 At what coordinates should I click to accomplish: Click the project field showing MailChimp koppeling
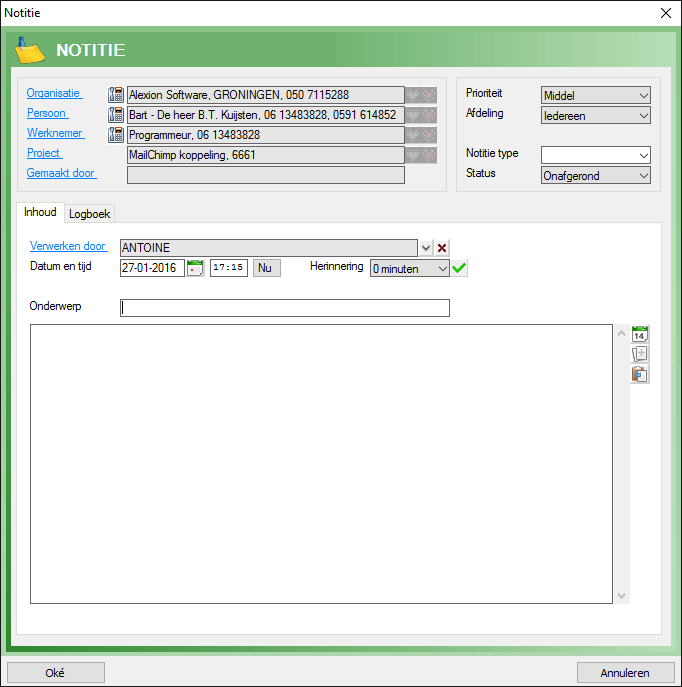tap(265, 155)
